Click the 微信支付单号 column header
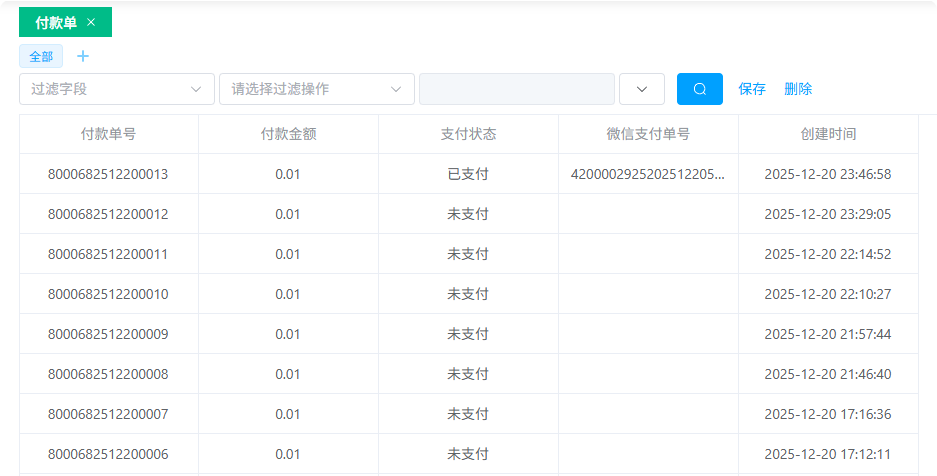Viewport: 937px width, 476px height. [648, 134]
